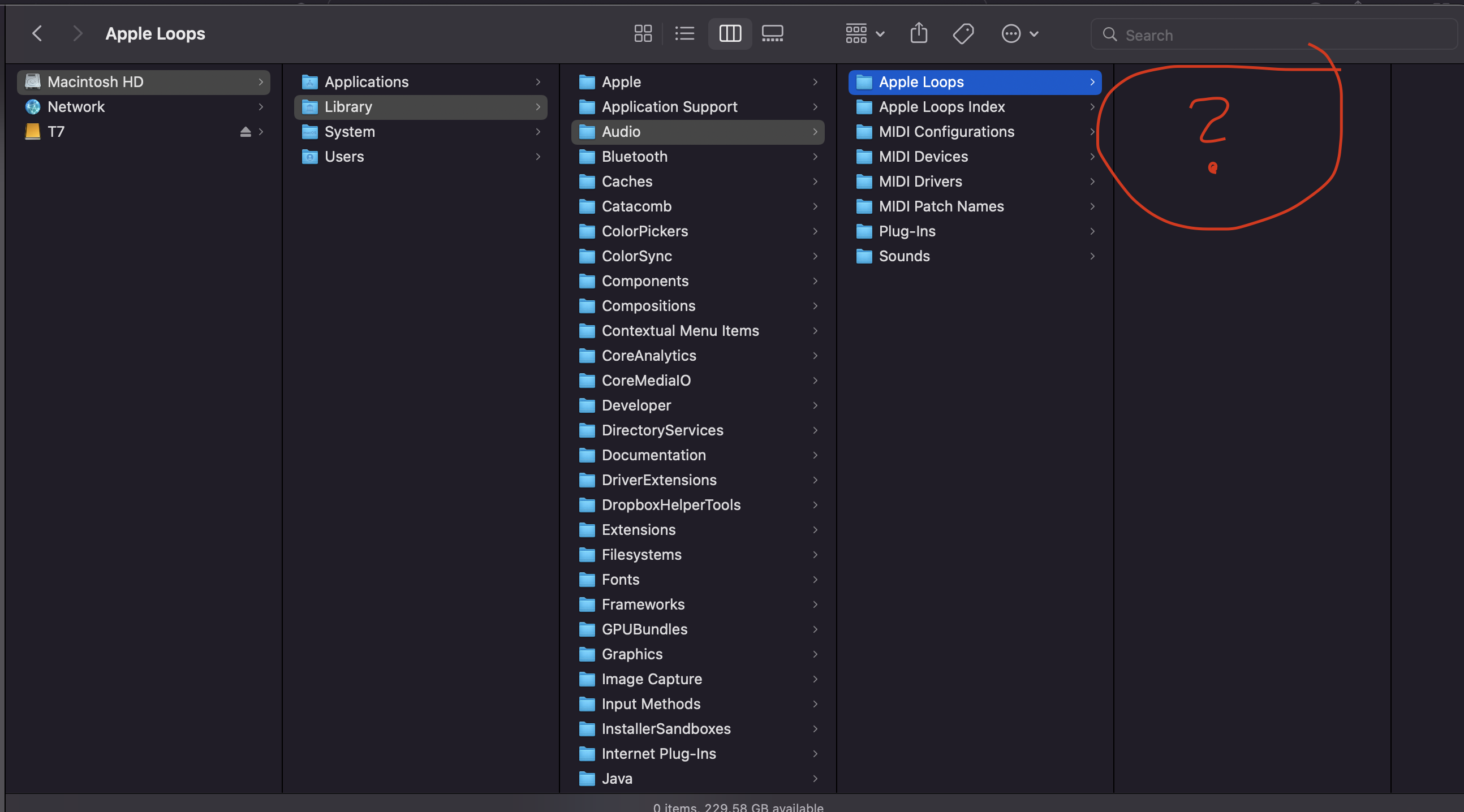Select column view mode

point(730,33)
